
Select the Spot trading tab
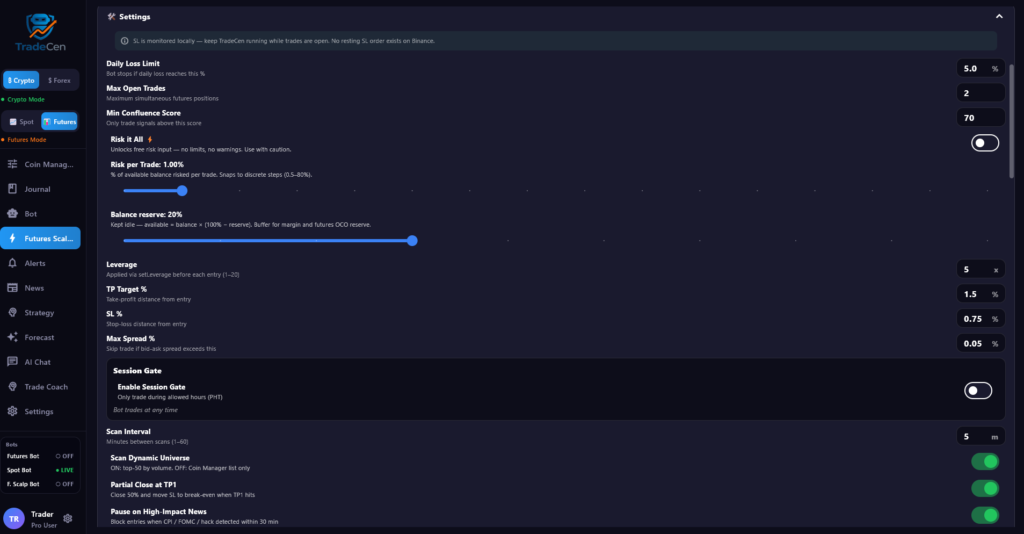[x=22, y=121]
